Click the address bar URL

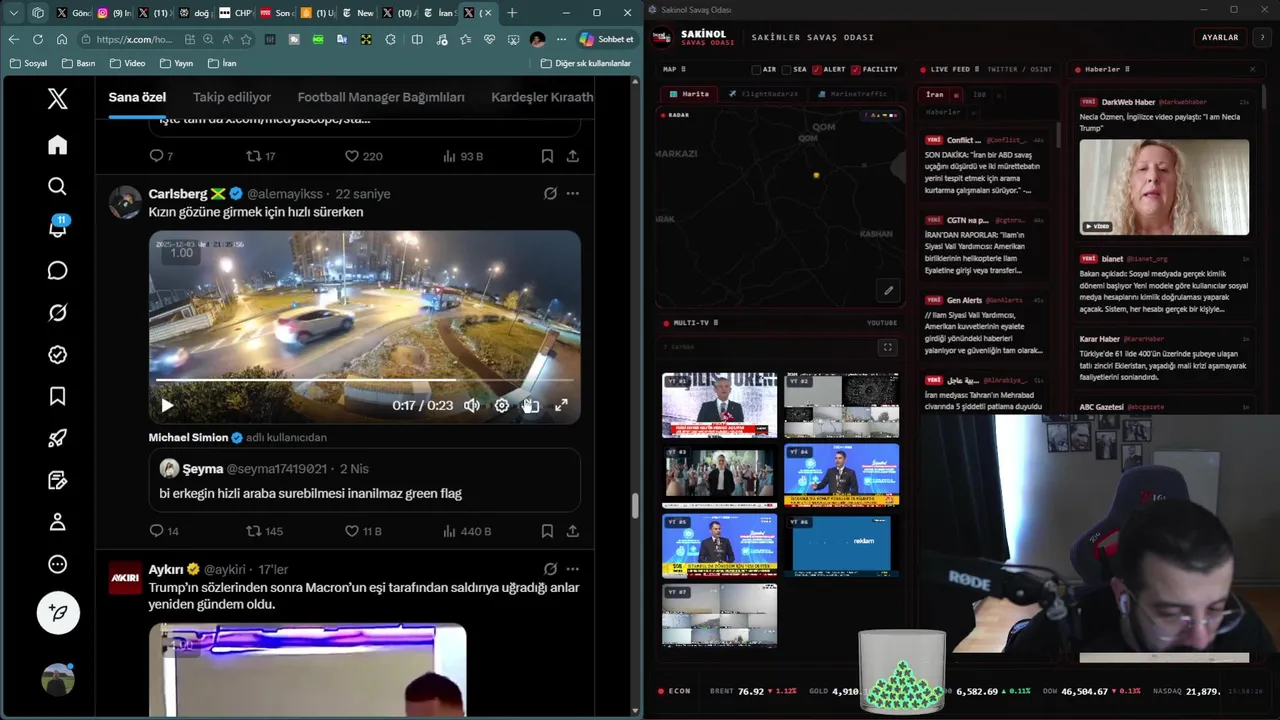coord(134,39)
